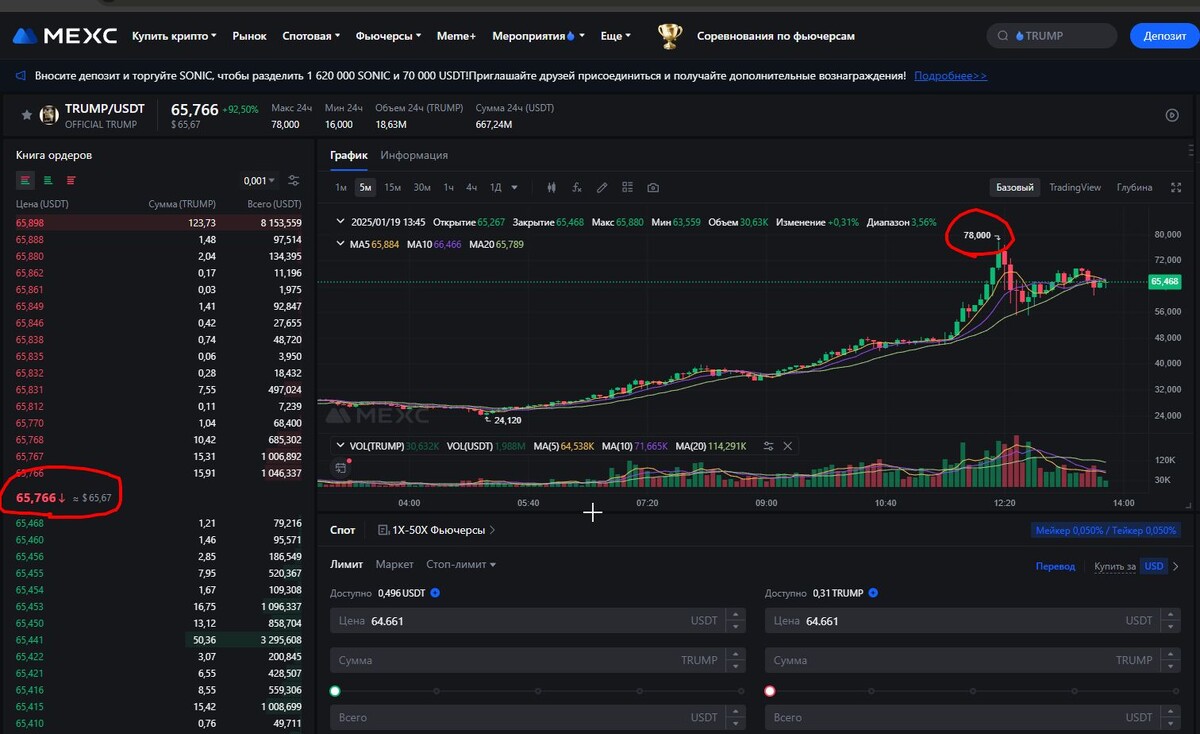Image resolution: width=1200 pixels, height=734 pixels.
Task: Open the Еще dropdown menu
Action: pyautogui.click(x=615, y=36)
